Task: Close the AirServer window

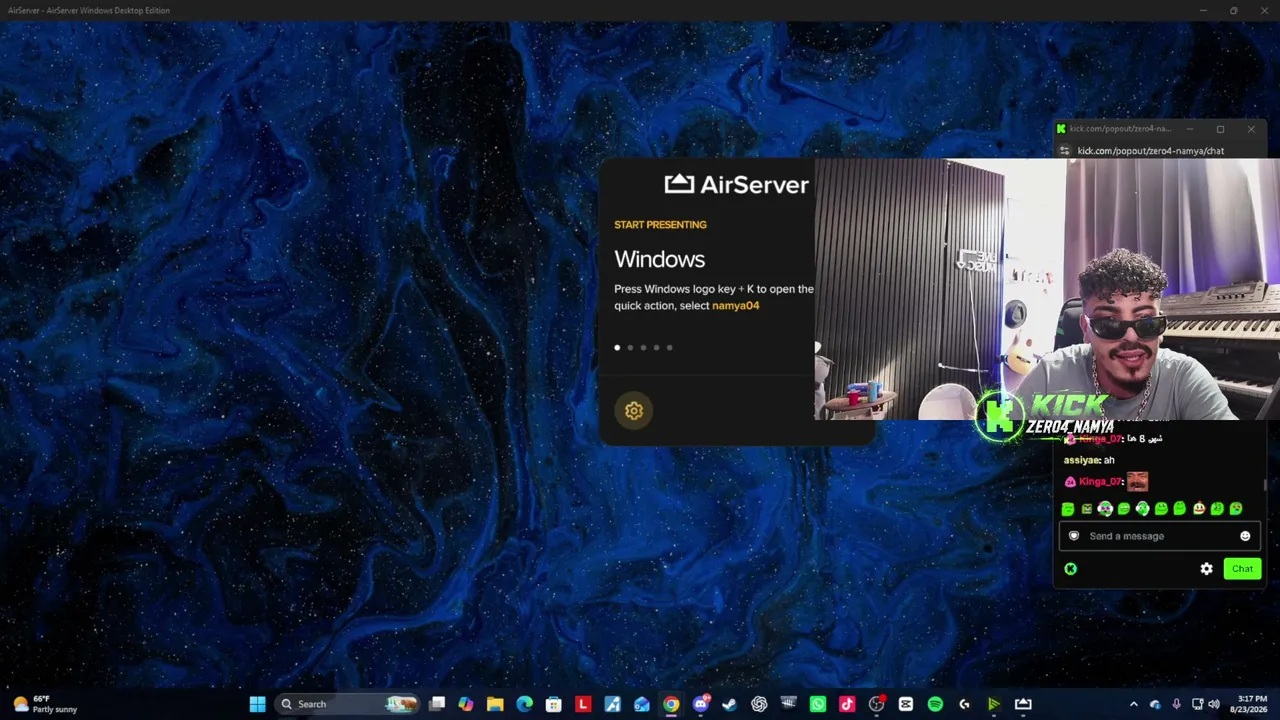Action: point(1263,10)
